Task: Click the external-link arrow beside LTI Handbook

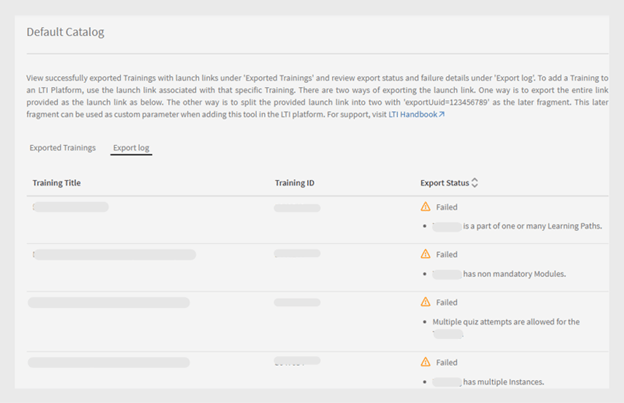Action: [442, 115]
